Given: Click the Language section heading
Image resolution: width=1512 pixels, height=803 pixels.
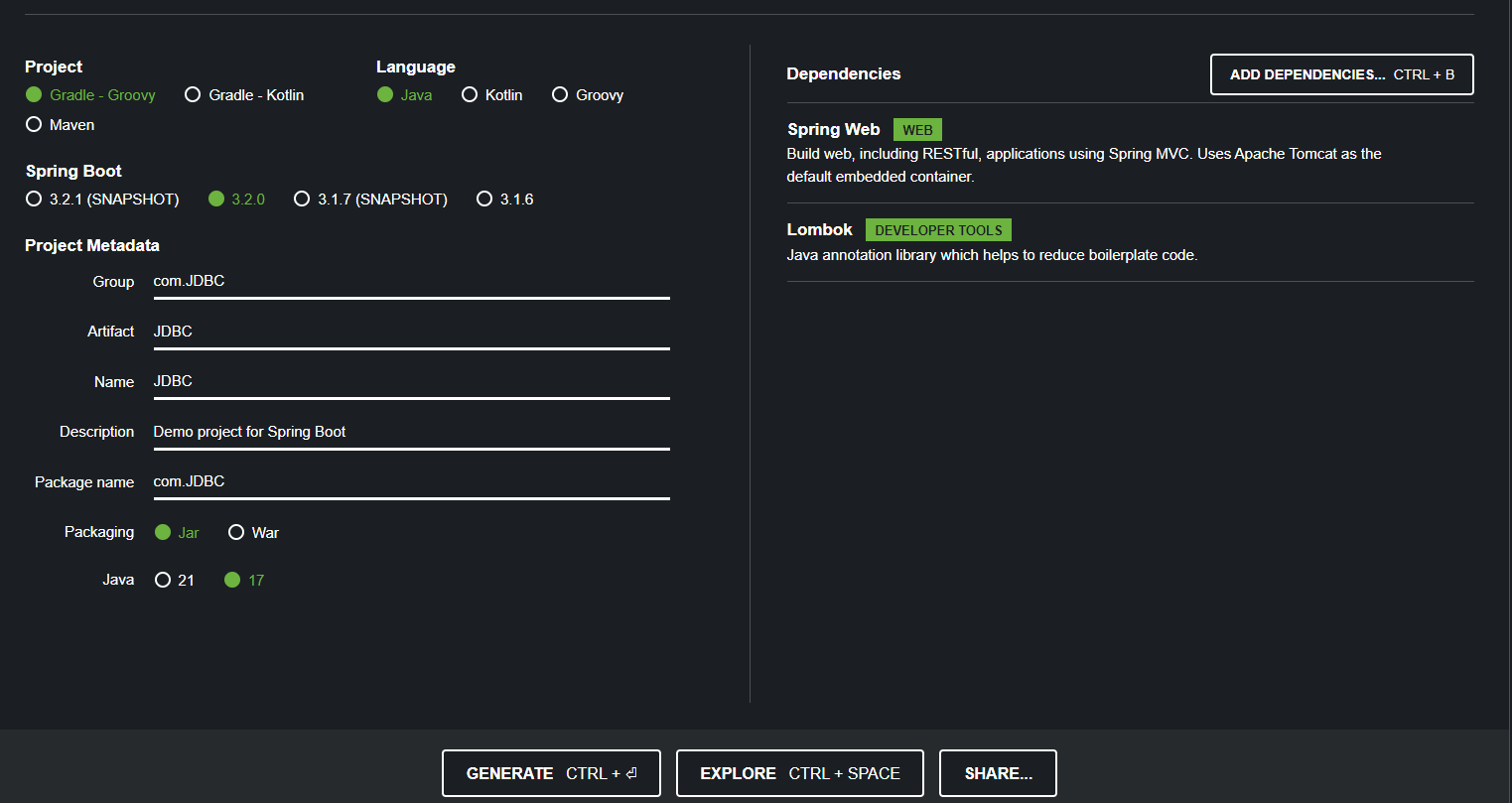Looking at the screenshot, I should tap(416, 67).
